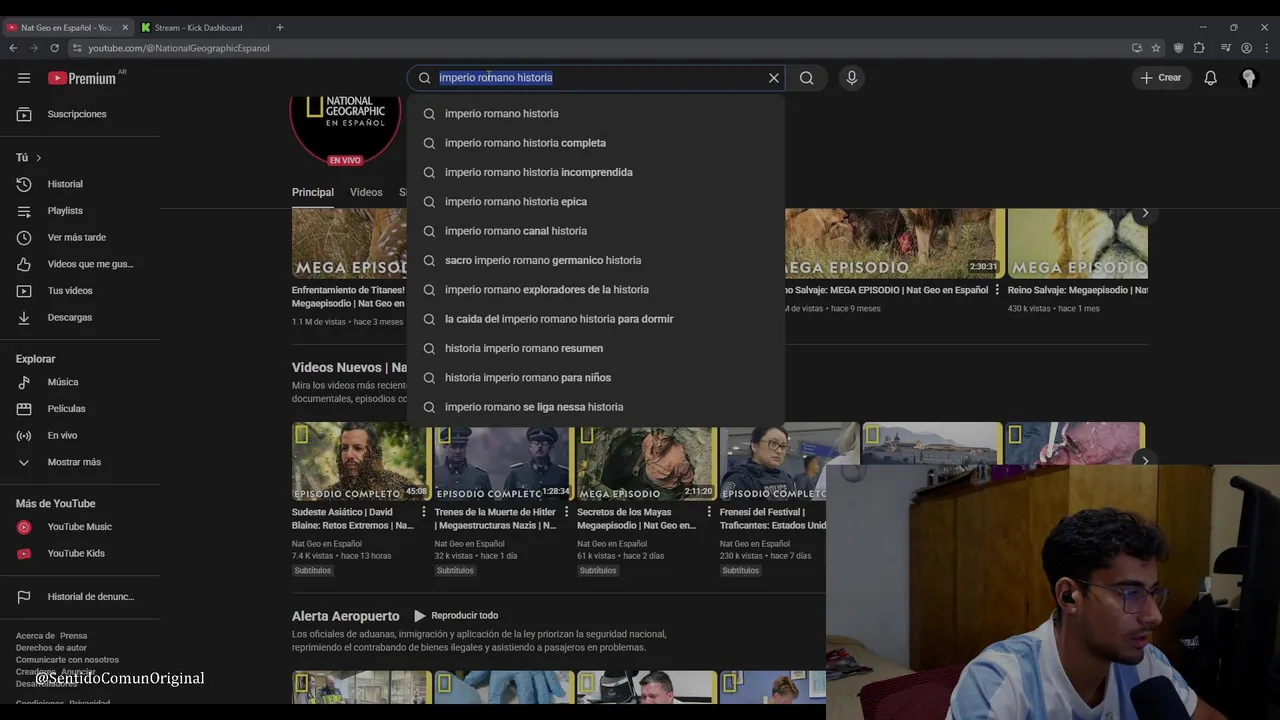Viewport: 1280px width, 720px height.
Task: Bookmark this page with the star icon
Action: [1156, 48]
